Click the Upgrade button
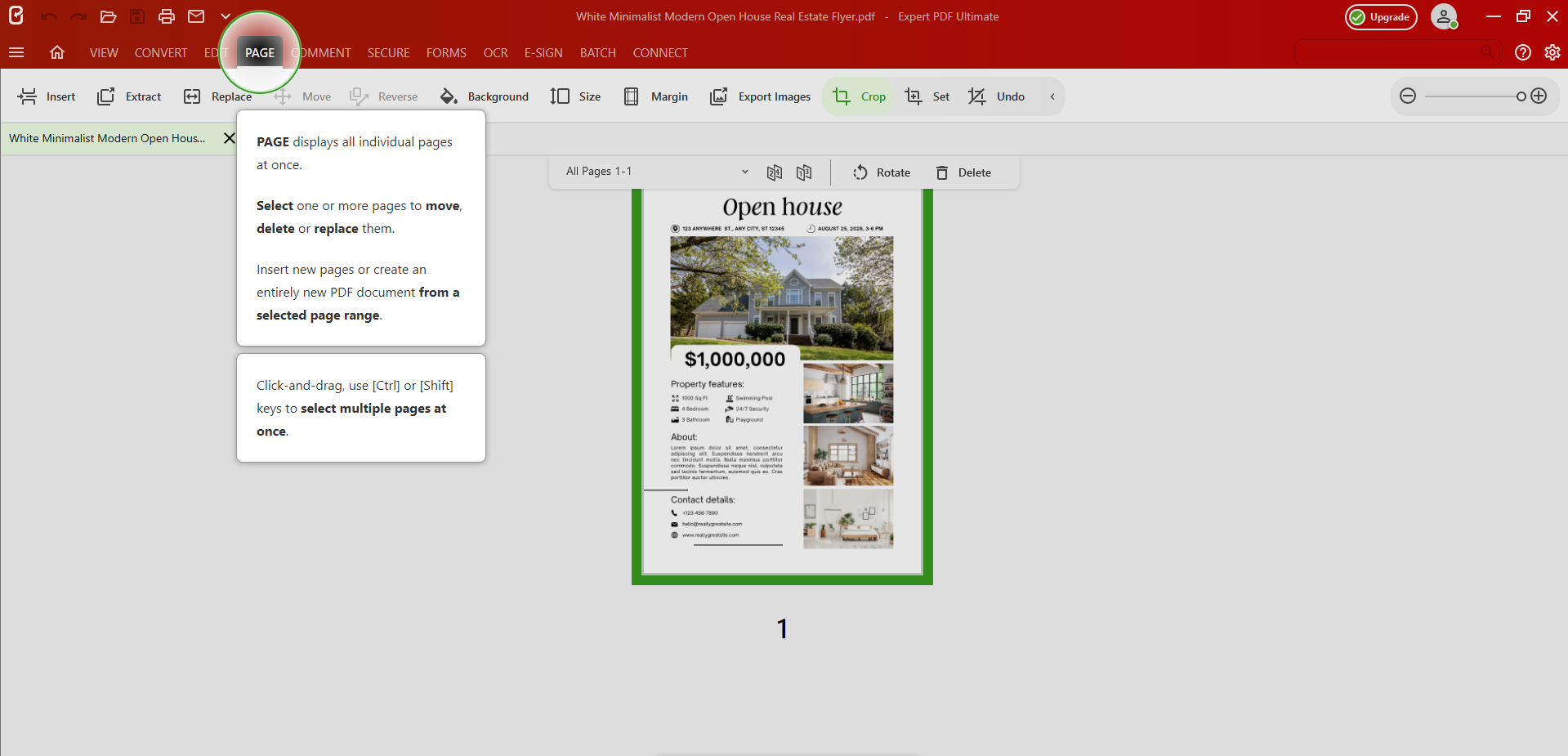 coord(1380,16)
